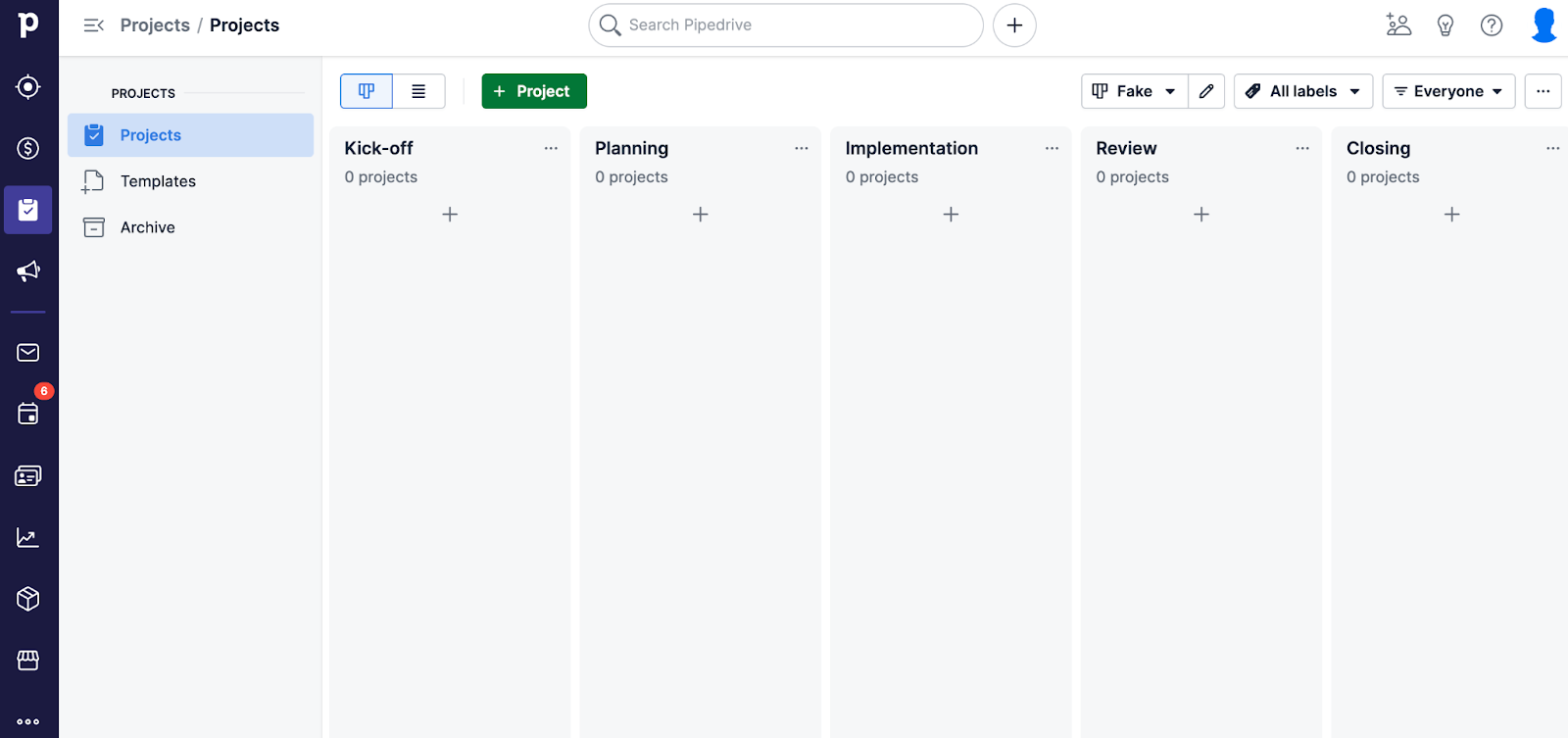Viewport: 1568px width, 738px height.
Task: Add a project in Kick-off column
Action: point(450,215)
